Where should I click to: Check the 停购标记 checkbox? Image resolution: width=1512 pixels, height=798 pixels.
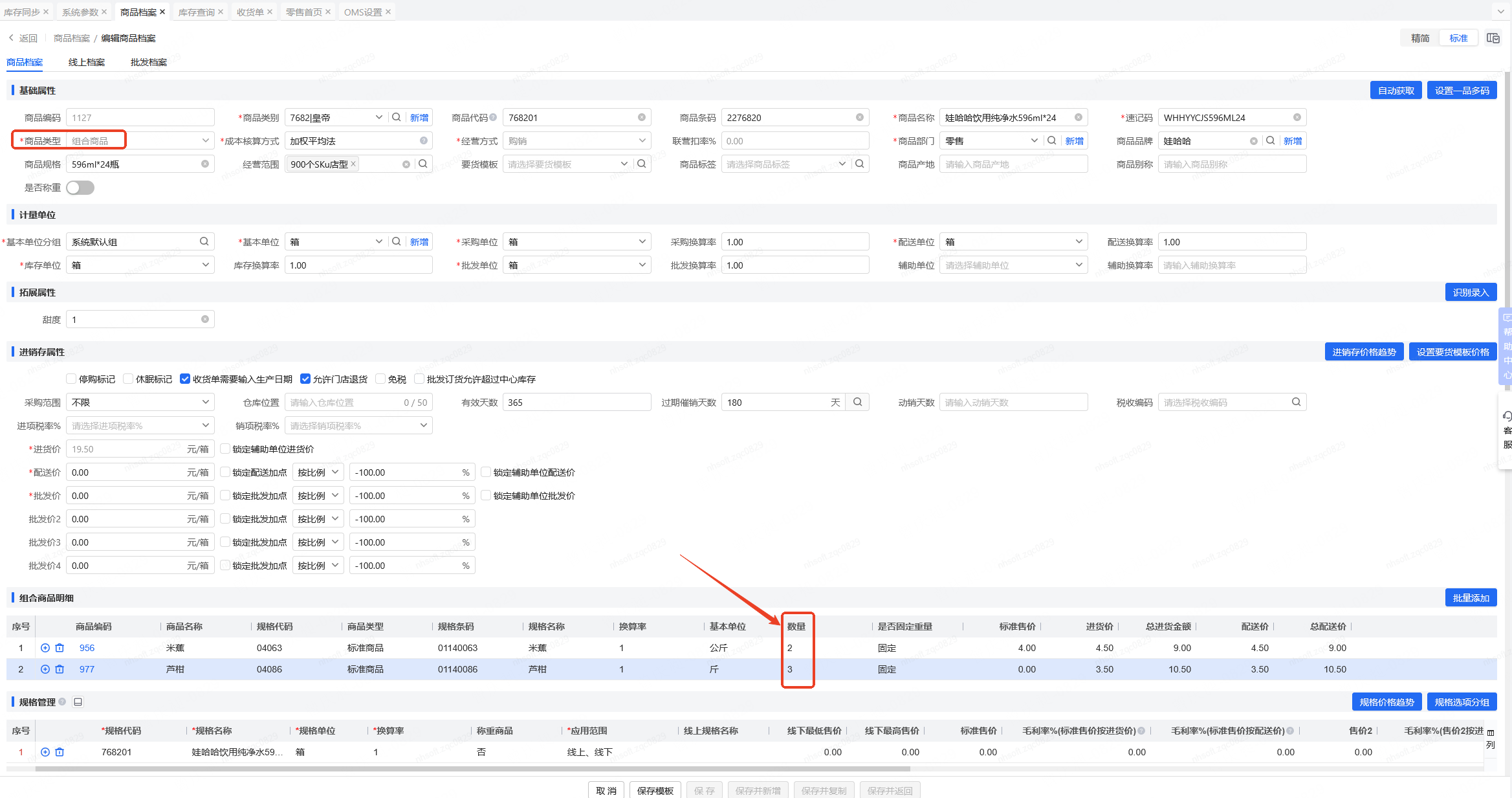coord(71,379)
